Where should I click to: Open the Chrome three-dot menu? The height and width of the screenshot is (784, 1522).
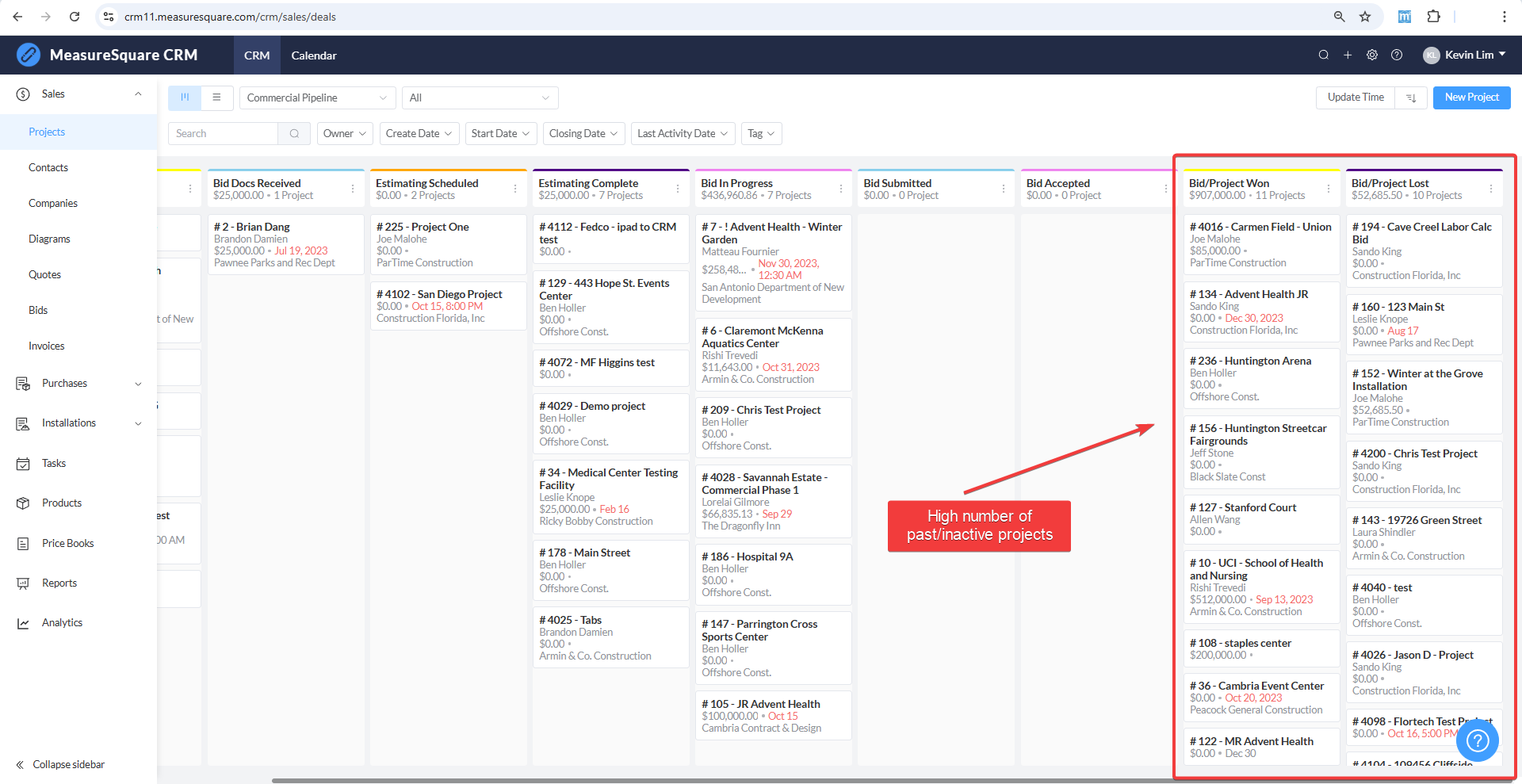pyautogui.click(x=1504, y=17)
